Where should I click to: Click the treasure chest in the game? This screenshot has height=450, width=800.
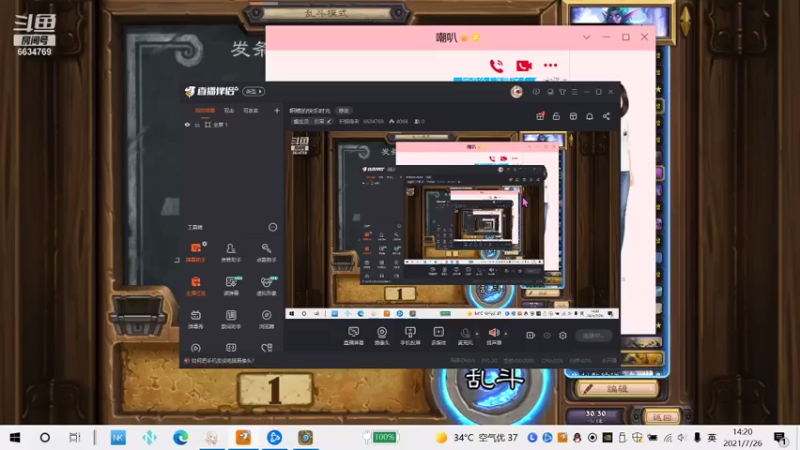[139, 315]
